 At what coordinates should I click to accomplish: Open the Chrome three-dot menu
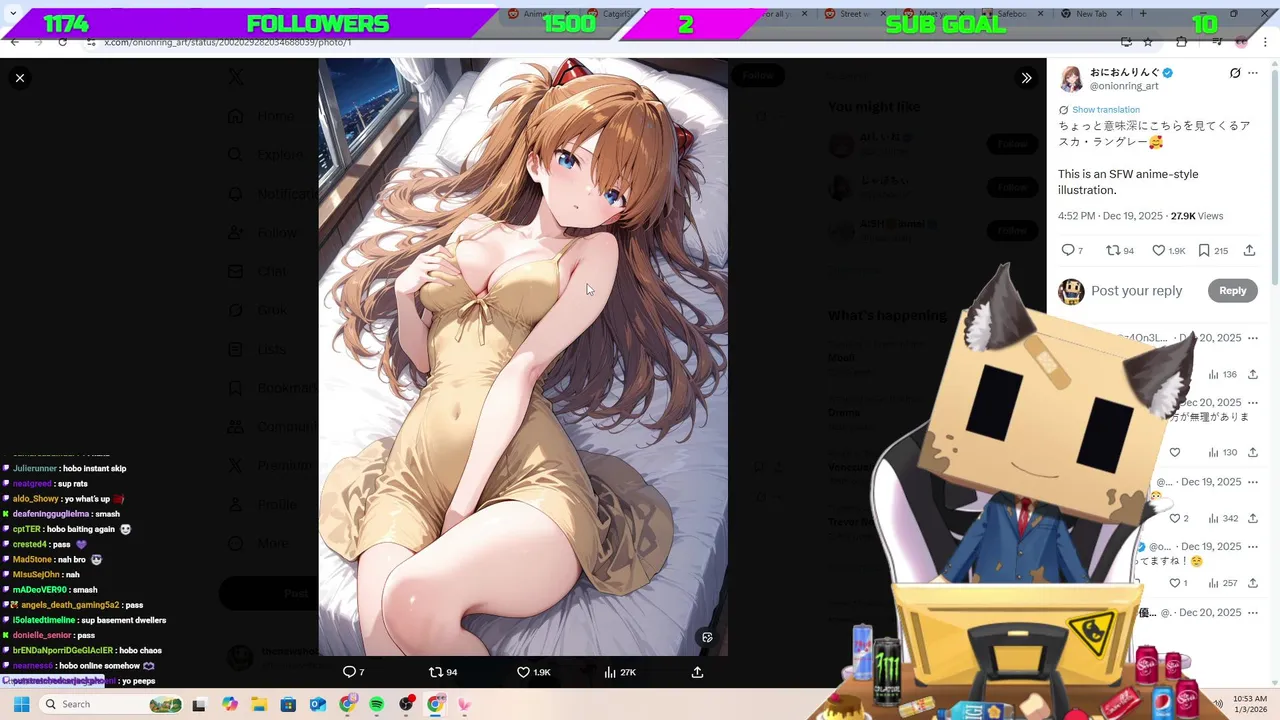click(x=1265, y=42)
